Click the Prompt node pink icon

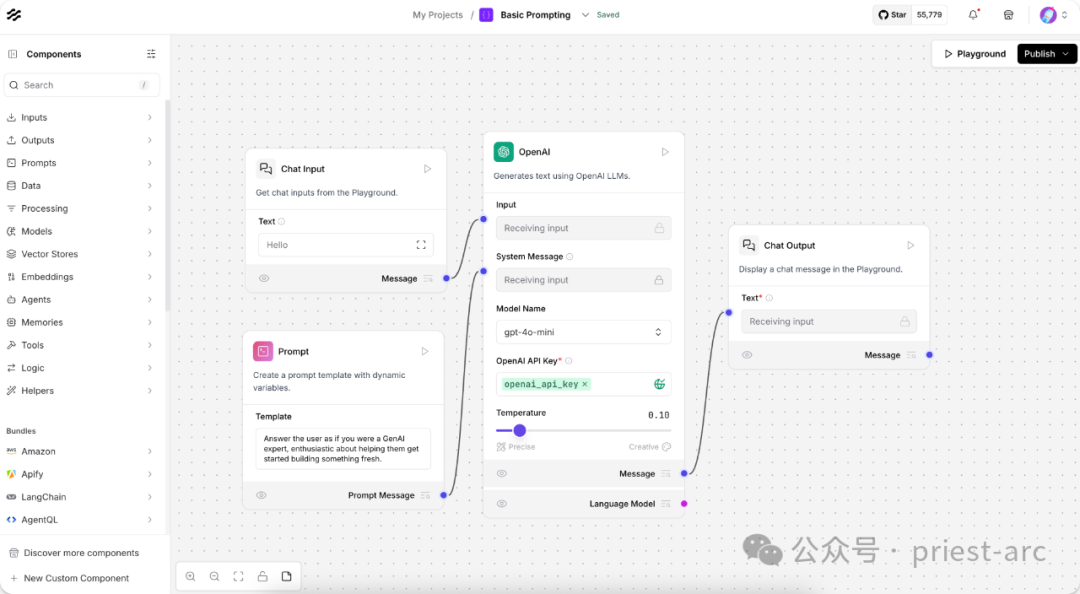click(x=263, y=351)
